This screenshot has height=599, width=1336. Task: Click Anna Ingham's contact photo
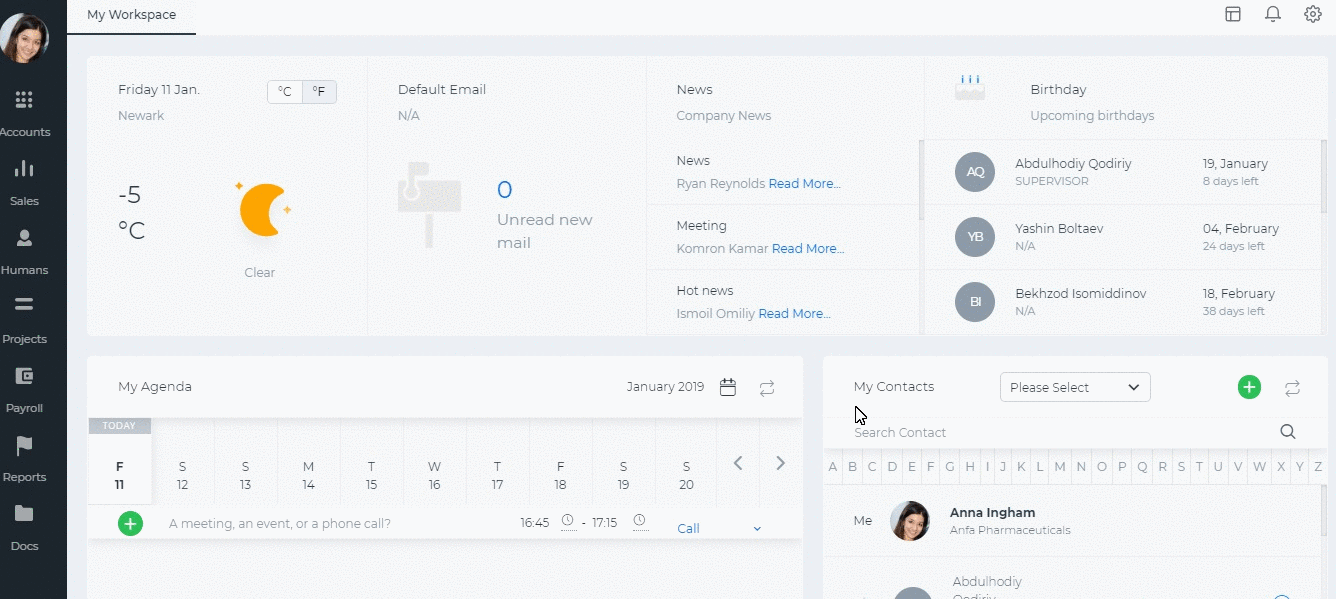pyautogui.click(x=910, y=521)
